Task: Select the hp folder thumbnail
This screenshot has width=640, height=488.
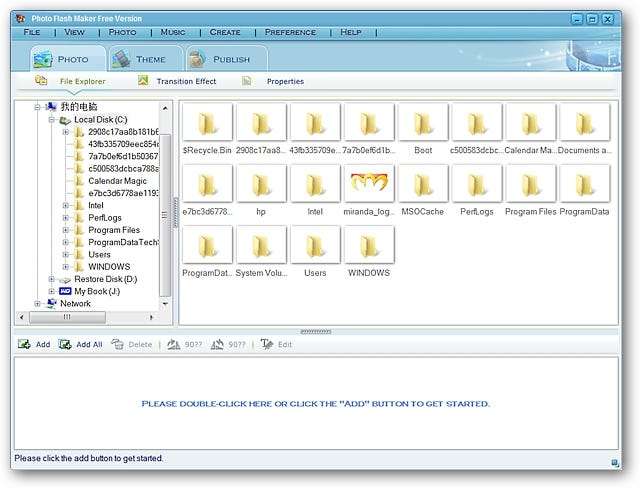Action: (261, 183)
